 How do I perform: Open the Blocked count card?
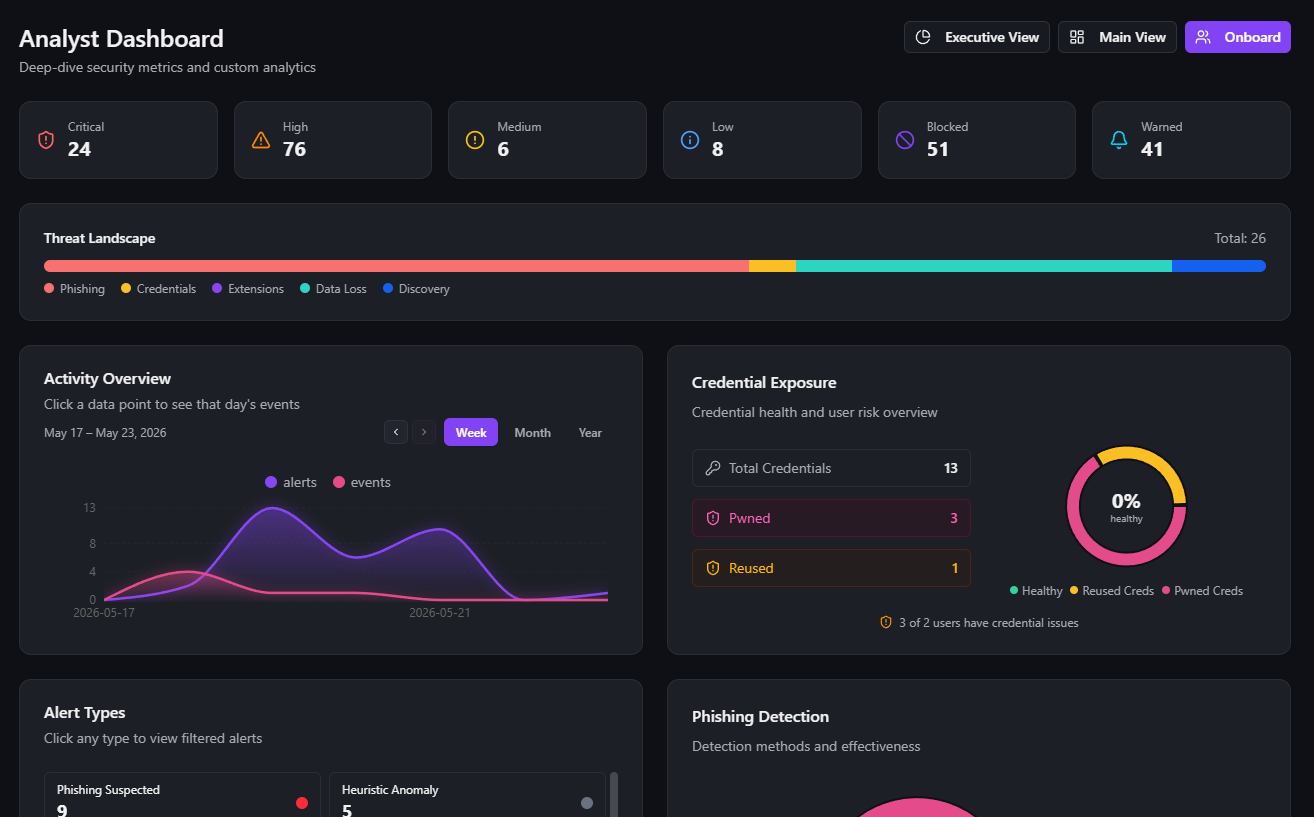977,140
